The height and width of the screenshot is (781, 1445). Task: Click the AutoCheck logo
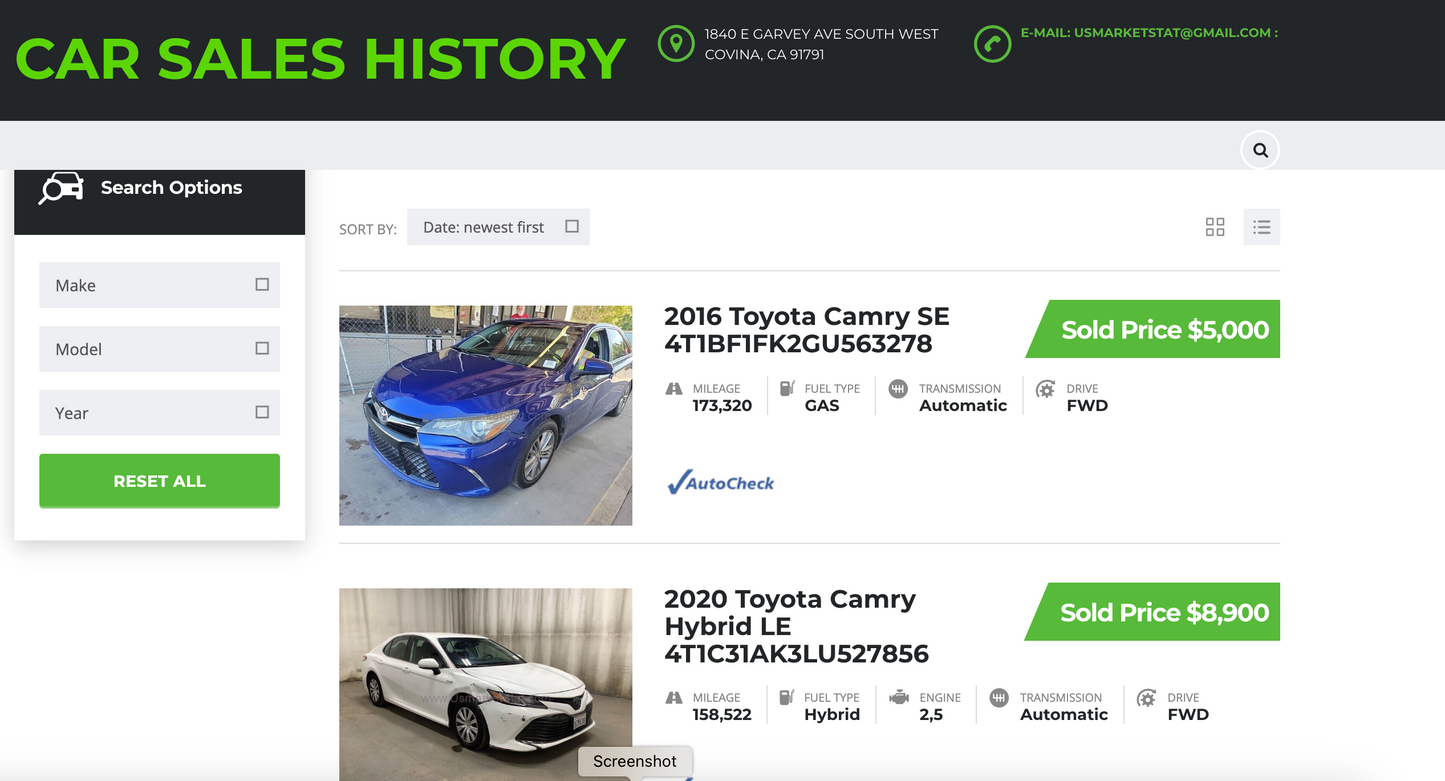721,483
